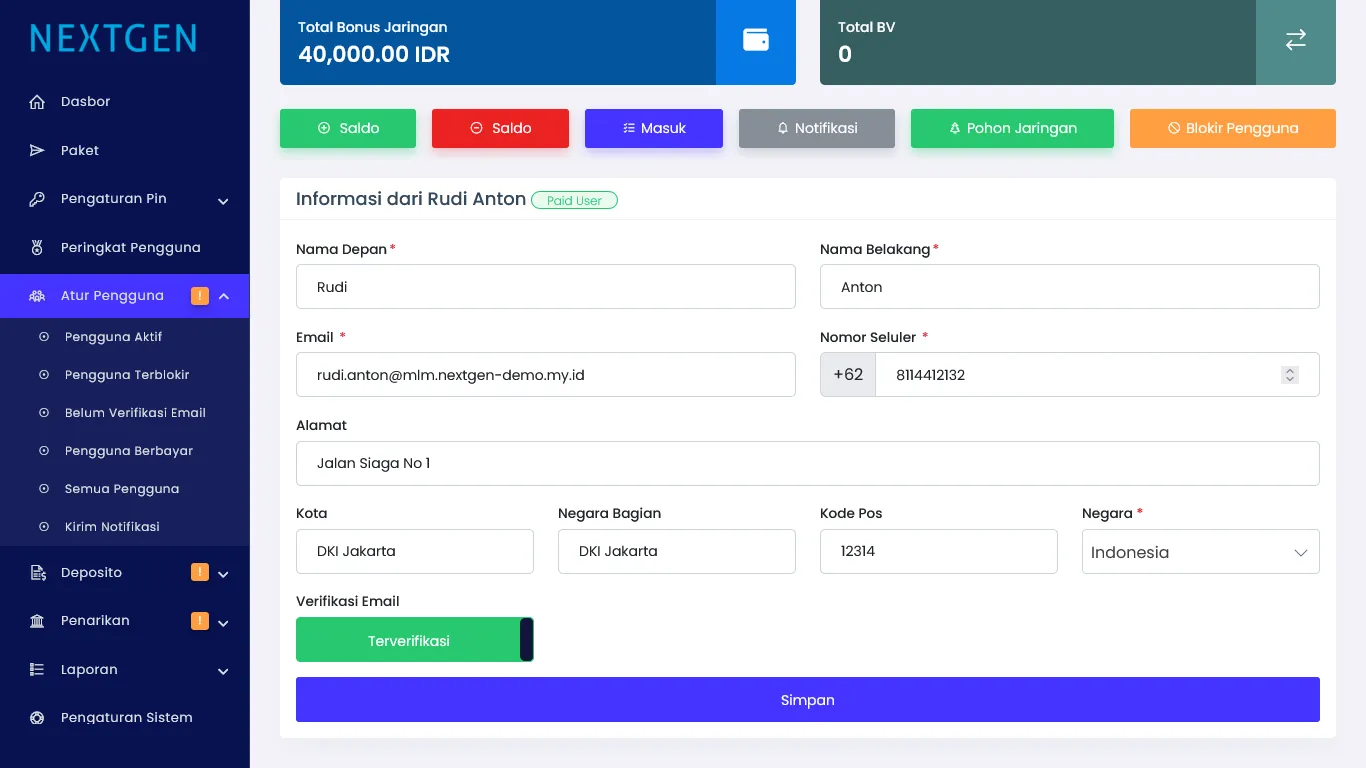Viewport: 1366px width, 768px height.
Task: Click the medal icon beside Peringkat Pengguna
Action: pyautogui.click(x=37, y=248)
